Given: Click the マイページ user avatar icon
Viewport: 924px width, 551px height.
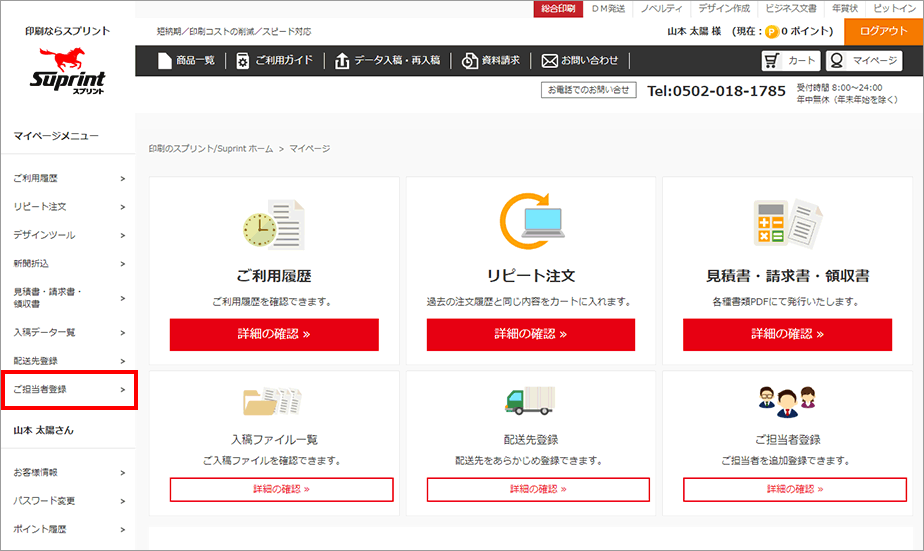Looking at the screenshot, I should pyautogui.click(x=836, y=60).
